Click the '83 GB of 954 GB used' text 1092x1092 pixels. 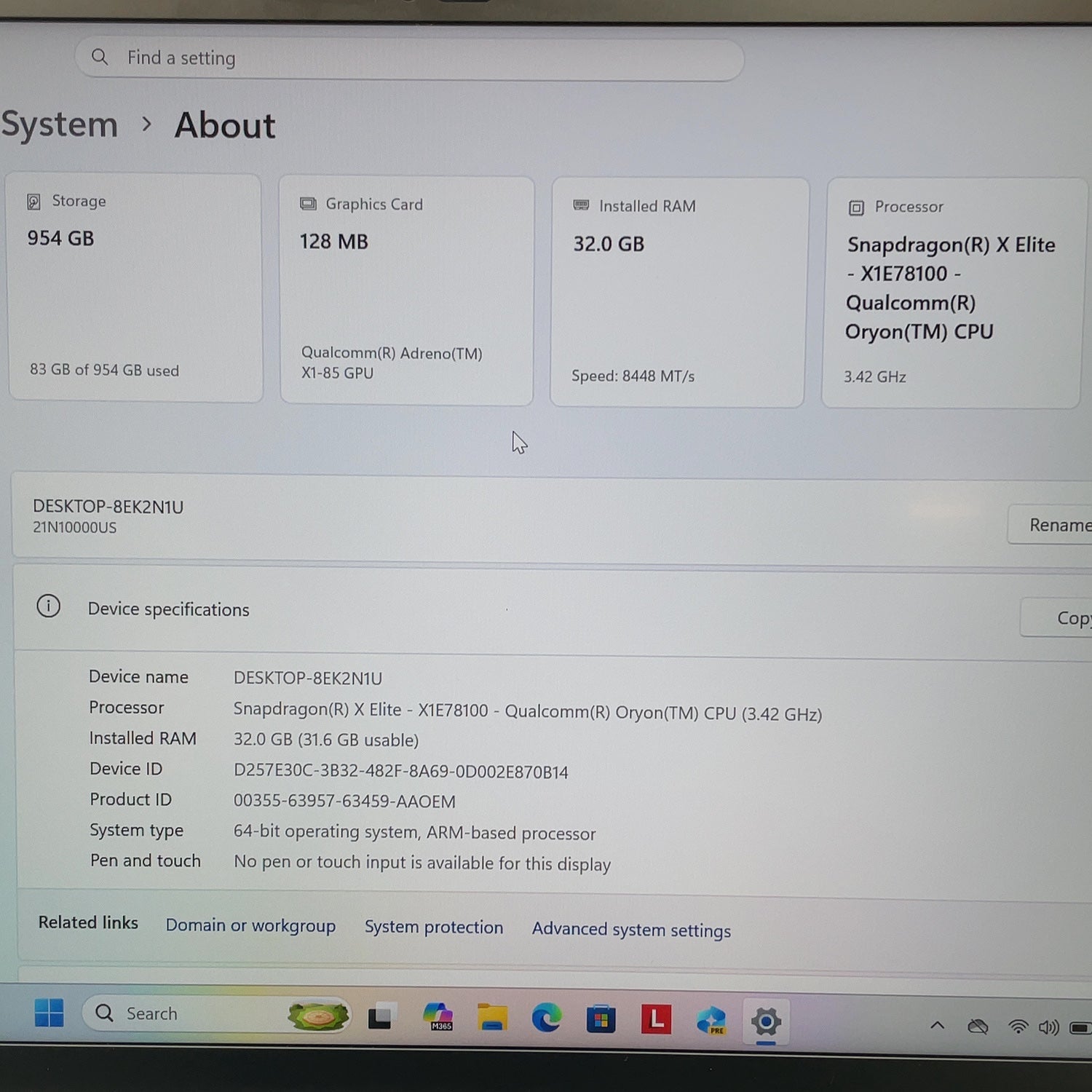coord(104,370)
